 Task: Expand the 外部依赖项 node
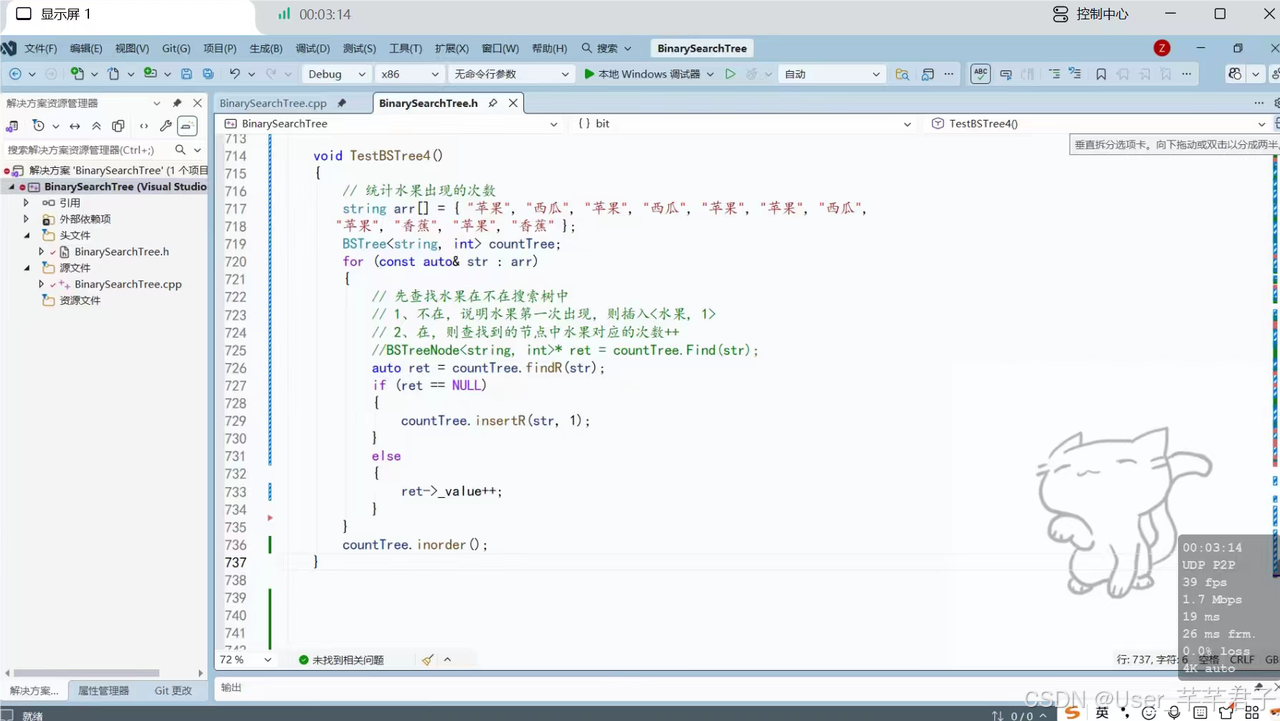click(26, 219)
